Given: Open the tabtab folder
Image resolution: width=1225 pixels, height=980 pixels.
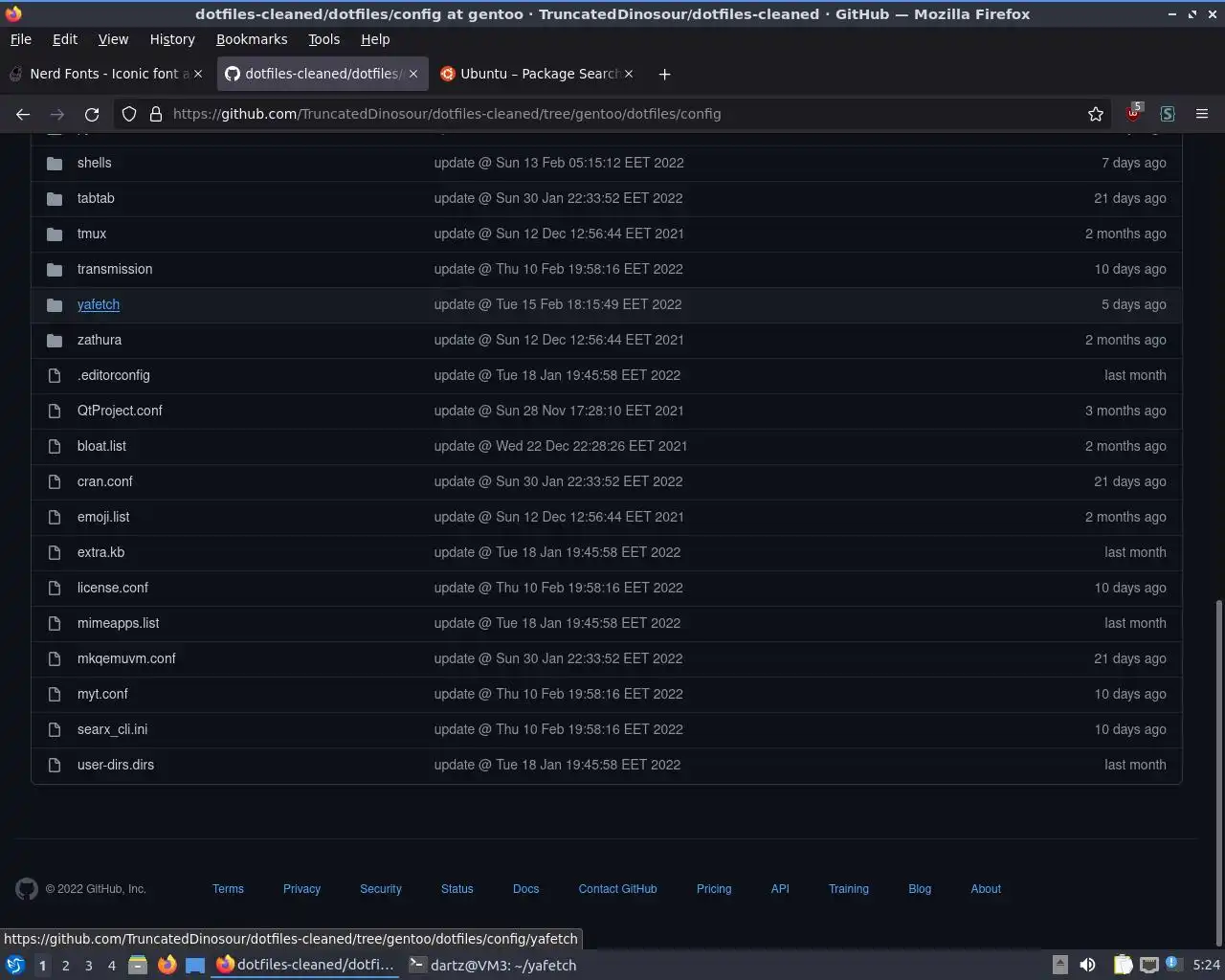Looking at the screenshot, I should 96,198.
